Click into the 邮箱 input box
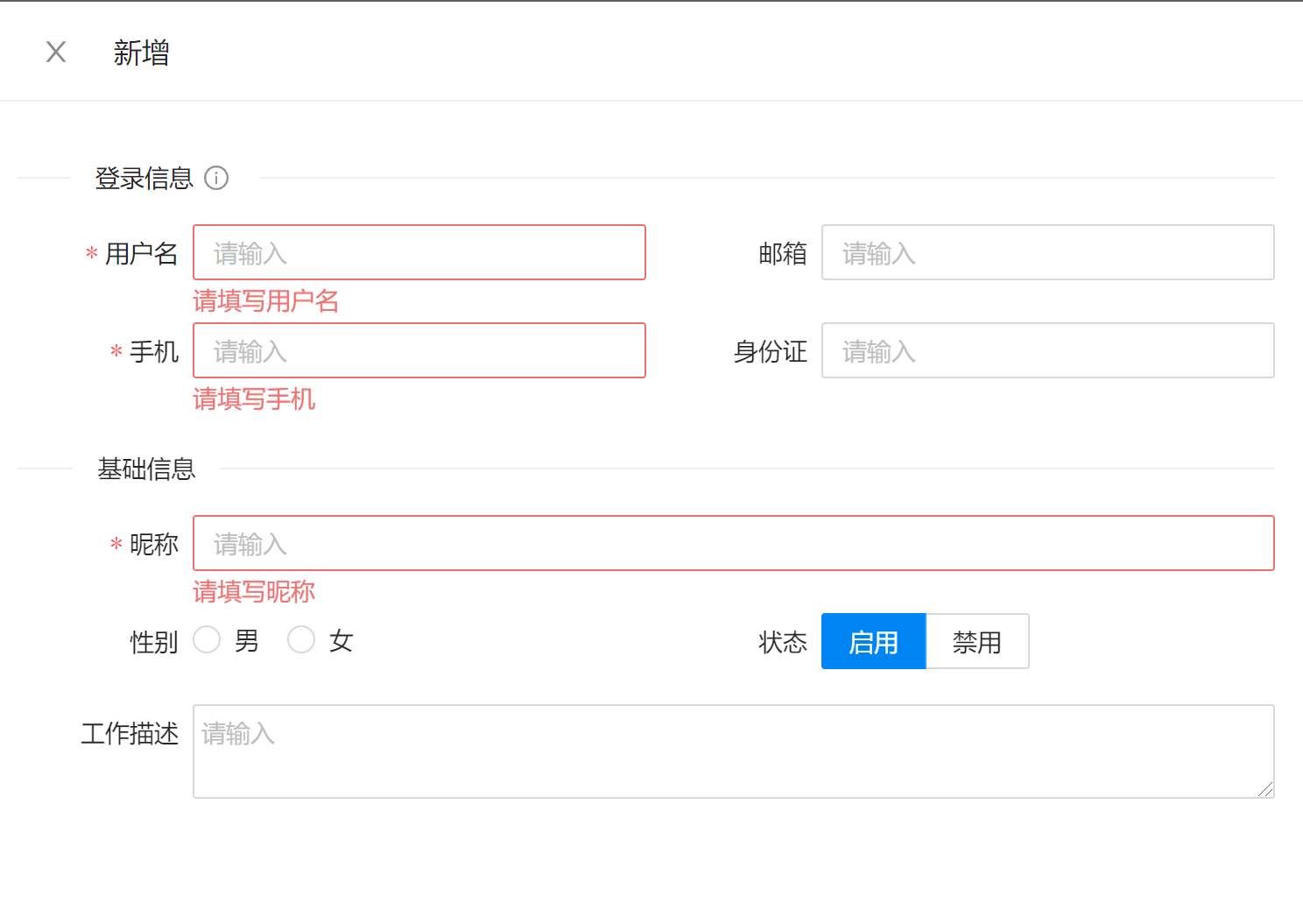 tap(1047, 253)
